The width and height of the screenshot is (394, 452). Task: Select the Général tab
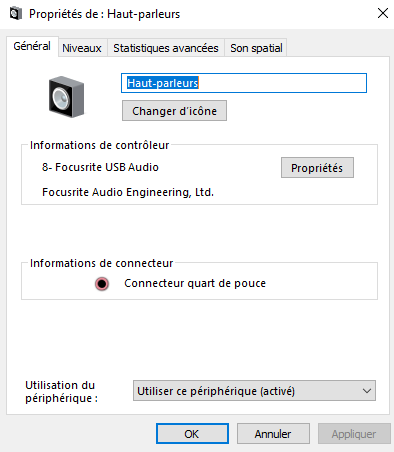pyautogui.click(x=32, y=46)
